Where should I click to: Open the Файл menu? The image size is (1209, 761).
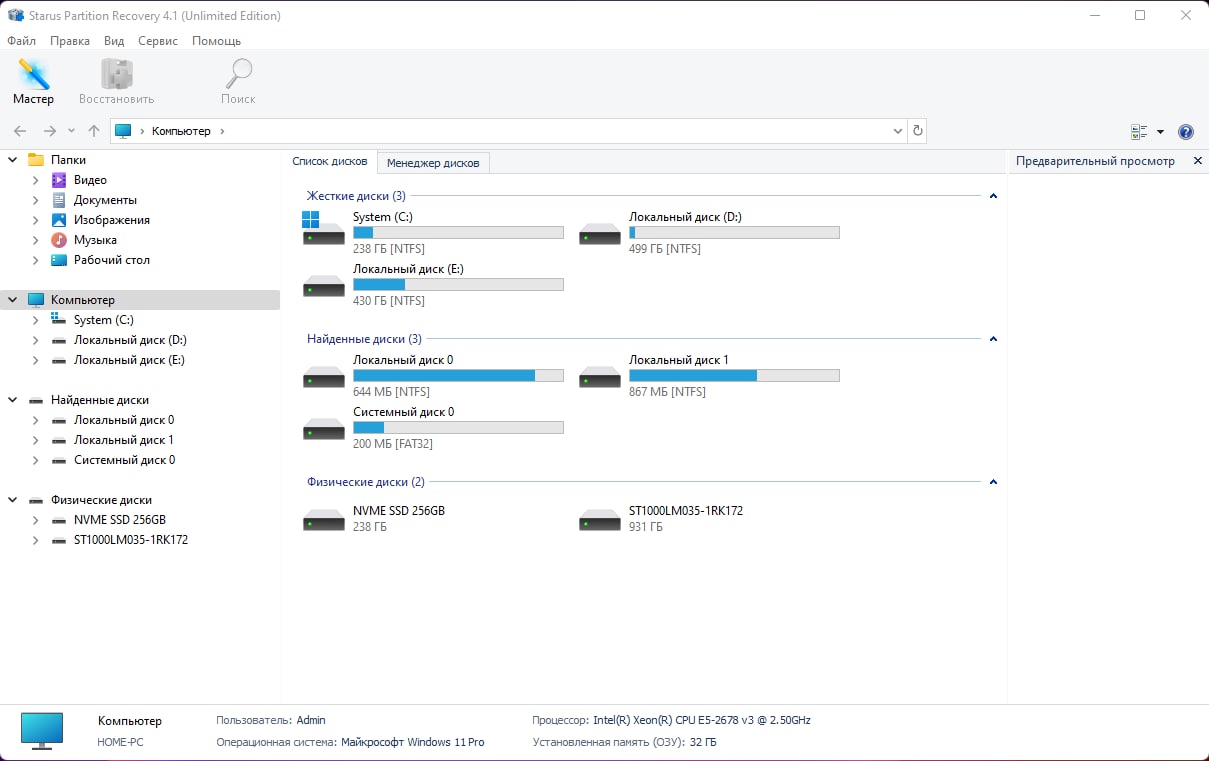[x=21, y=41]
